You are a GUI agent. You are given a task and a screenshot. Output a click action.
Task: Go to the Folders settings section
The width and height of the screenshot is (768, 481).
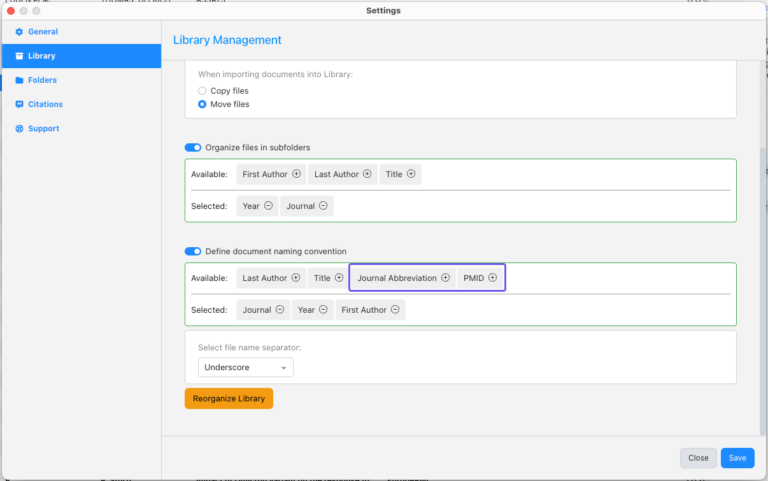coord(42,80)
